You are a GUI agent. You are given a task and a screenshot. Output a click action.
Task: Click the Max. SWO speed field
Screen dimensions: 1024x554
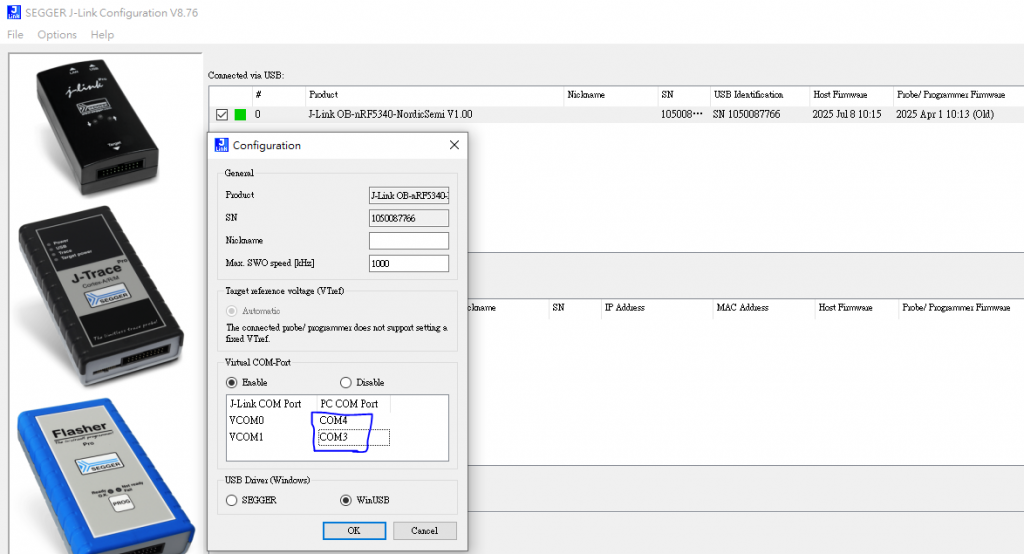pos(409,263)
